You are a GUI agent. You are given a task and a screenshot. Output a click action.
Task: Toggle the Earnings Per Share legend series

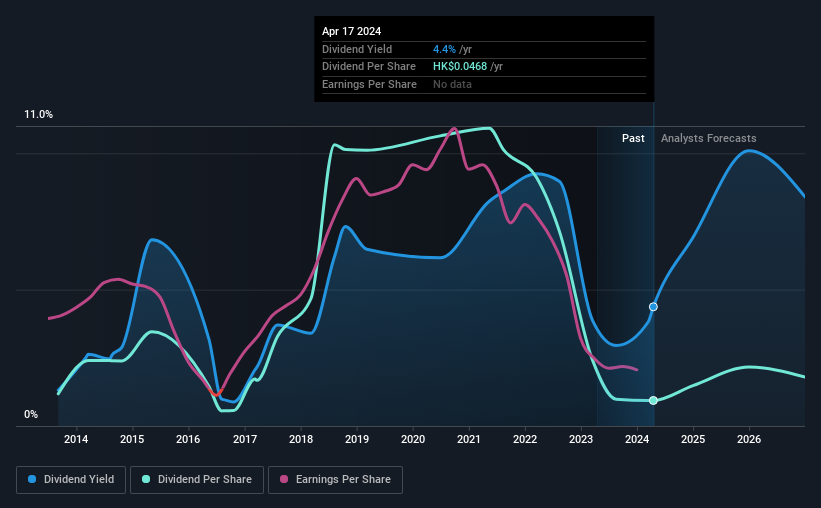pos(335,480)
